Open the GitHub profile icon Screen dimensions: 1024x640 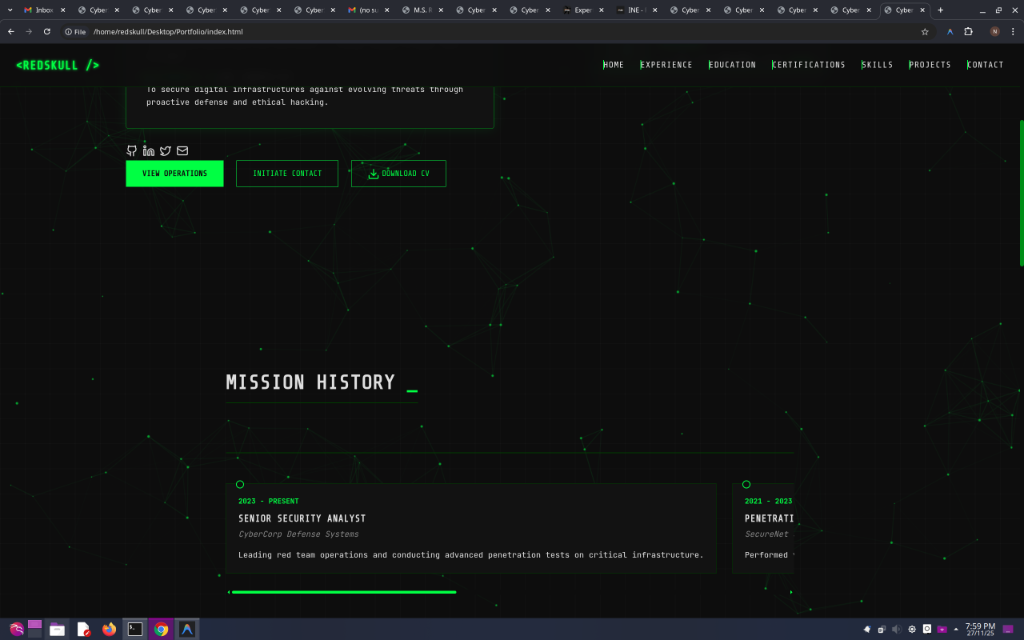tap(131, 151)
